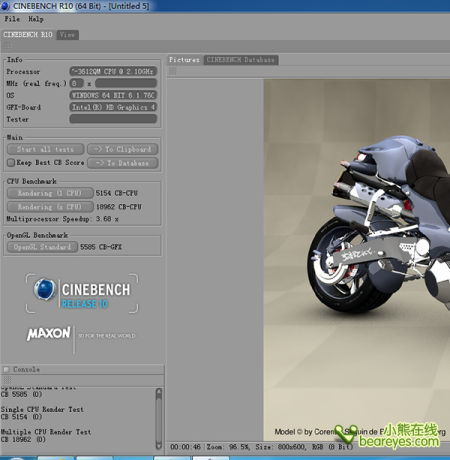Click the console scrollbar up arrow
Screen dimensions: 450x460
tap(159, 392)
